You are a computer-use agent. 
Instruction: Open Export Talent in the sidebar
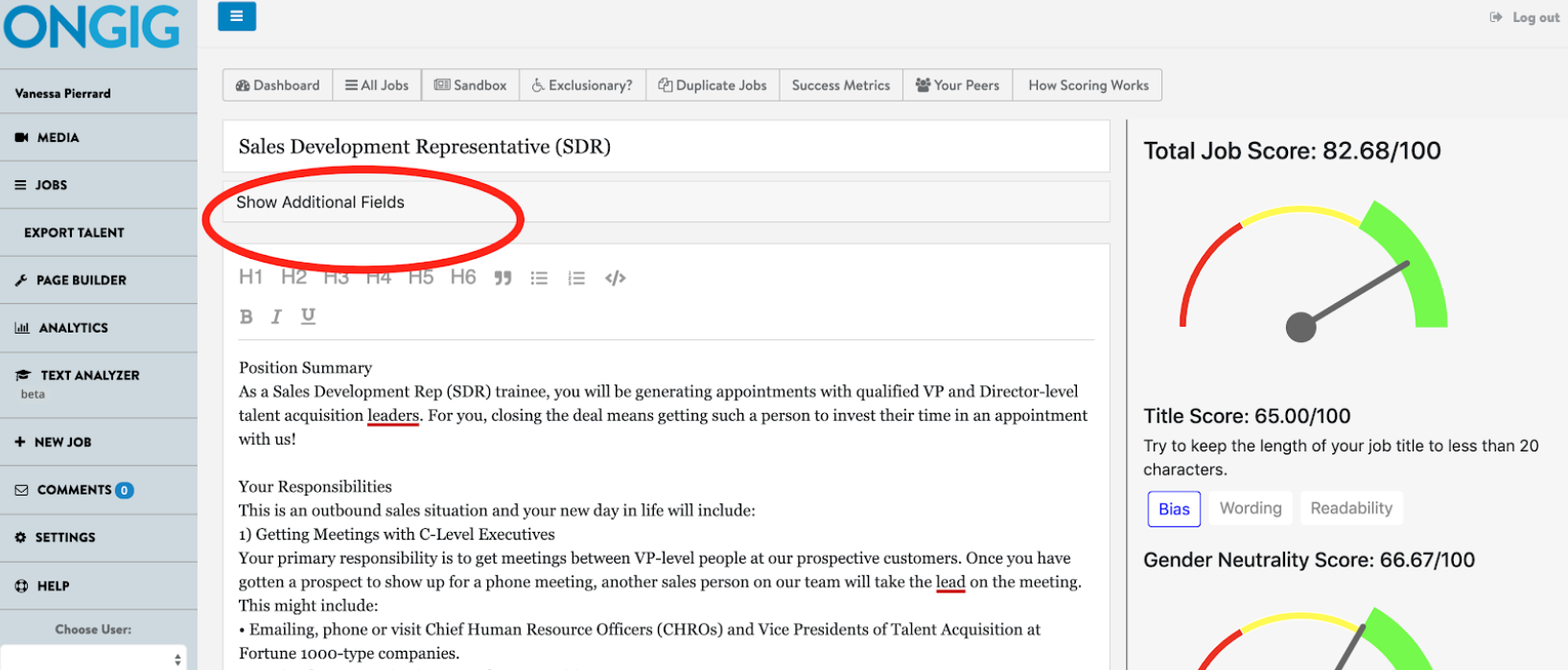[x=99, y=232]
